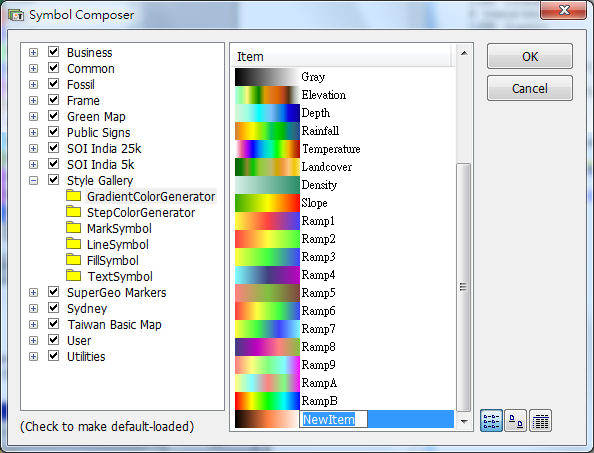Uncheck the Taiwan Basic Map checkbox
The image size is (594, 453).
coord(53,323)
